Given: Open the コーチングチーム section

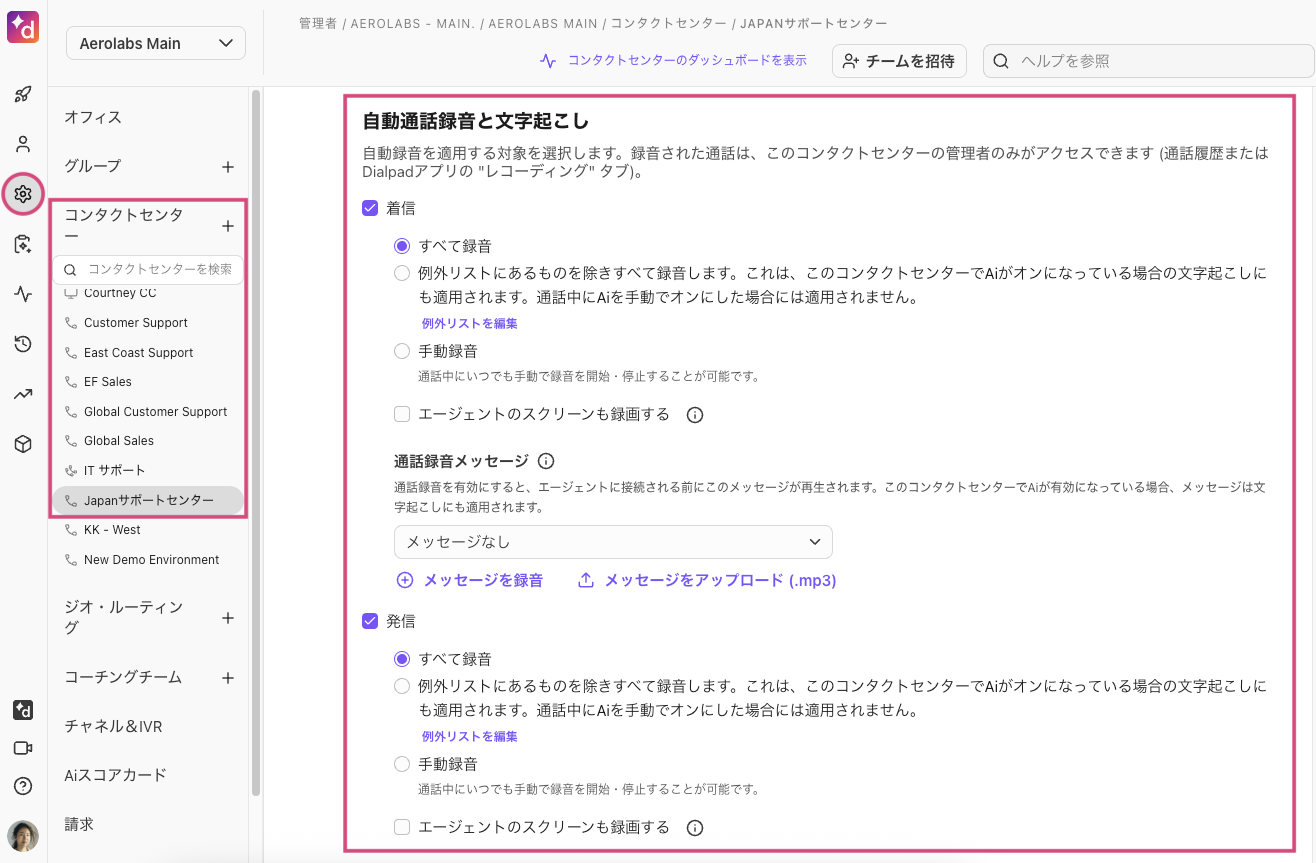Looking at the screenshot, I should (x=123, y=677).
